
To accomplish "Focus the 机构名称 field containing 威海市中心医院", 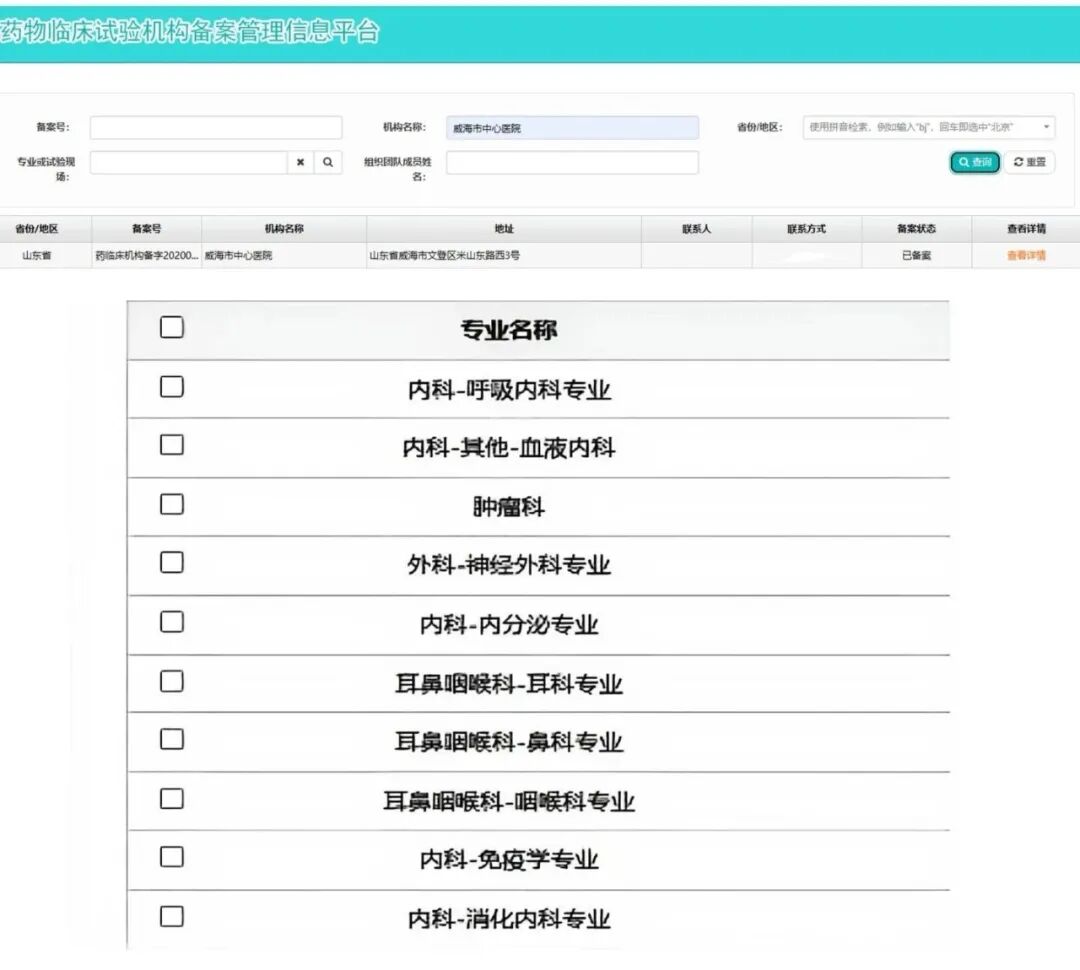I will (x=572, y=128).
